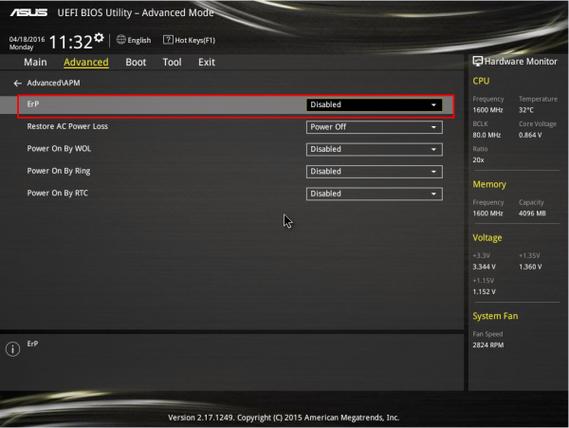This screenshot has height=428, width=569.
Task: Click the Hot Keys(F1) button
Action: (x=189, y=40)
